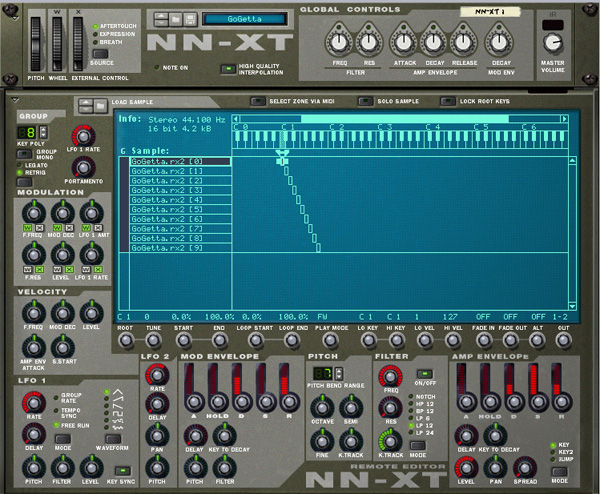Click the Global Amp Envelope Release knob
Screen dimensions: 600x494
click(463, 42)
